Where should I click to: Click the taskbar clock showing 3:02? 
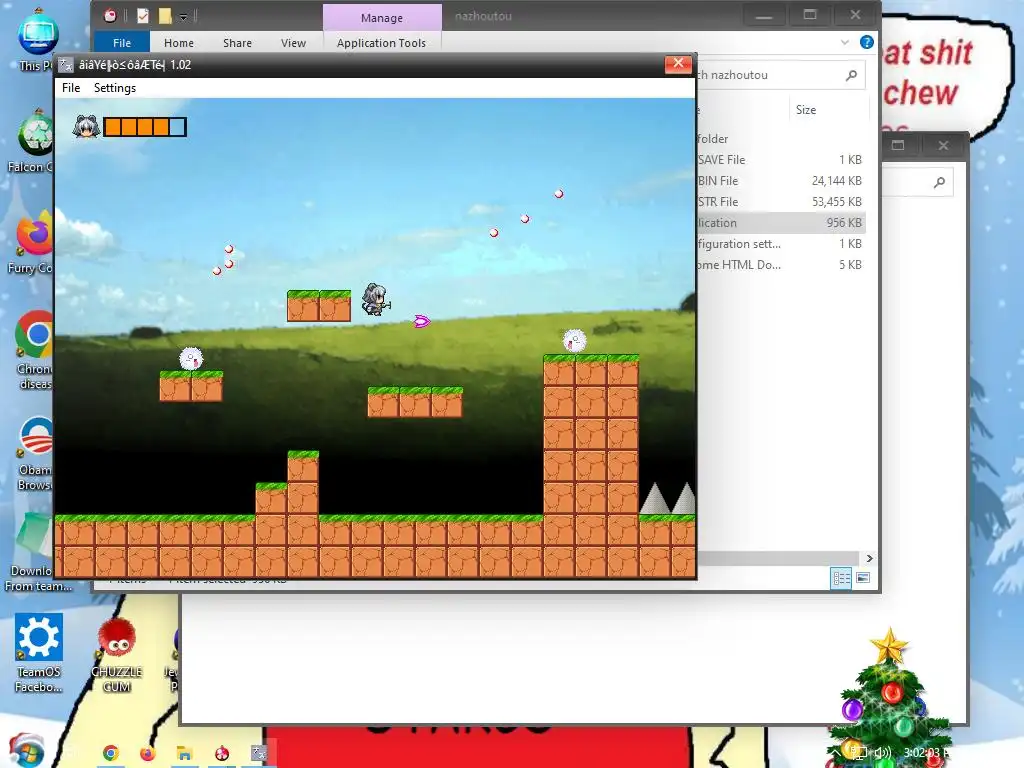coord(925,753)
